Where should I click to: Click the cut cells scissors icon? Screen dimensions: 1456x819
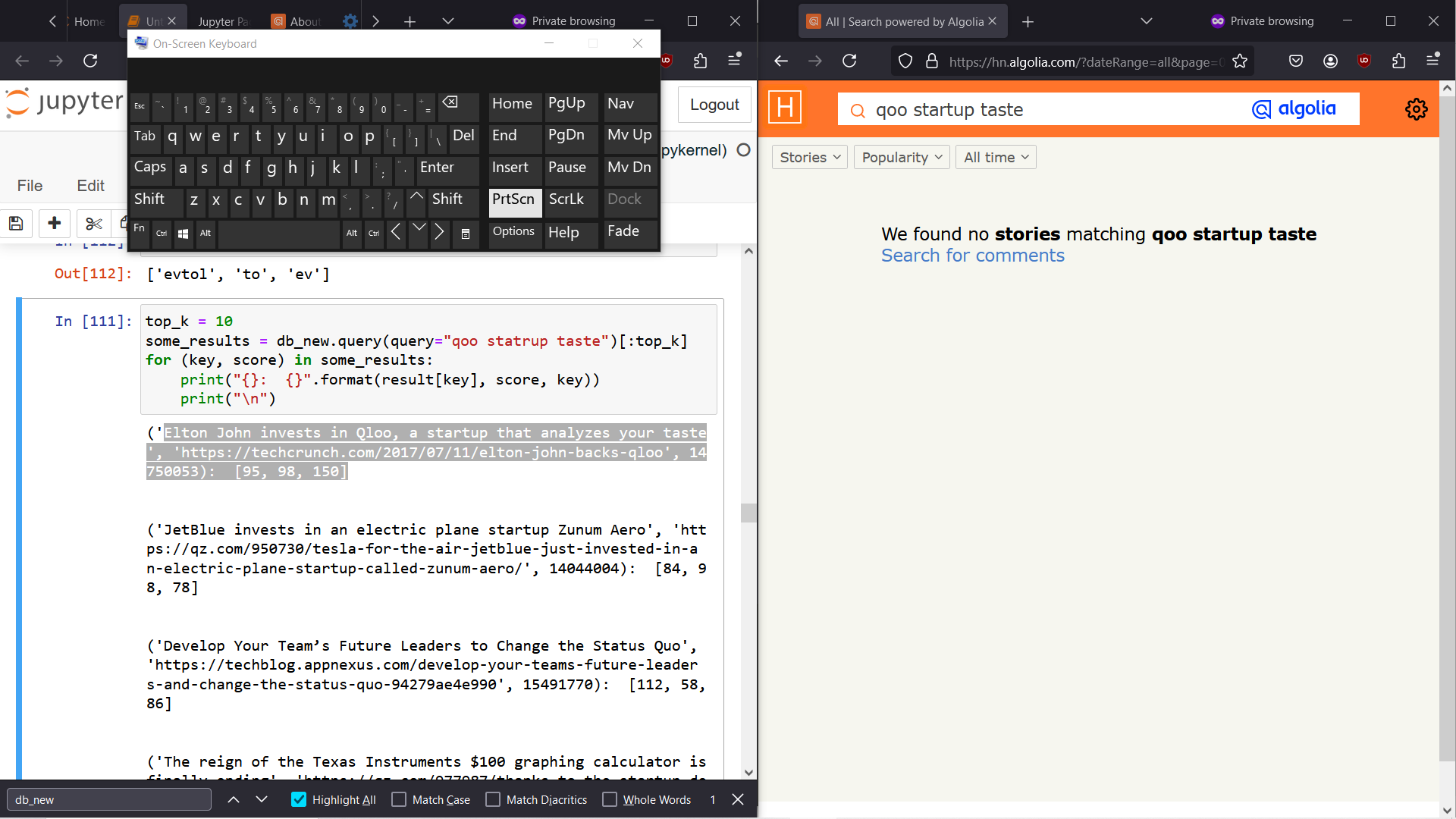pos(93,223)
